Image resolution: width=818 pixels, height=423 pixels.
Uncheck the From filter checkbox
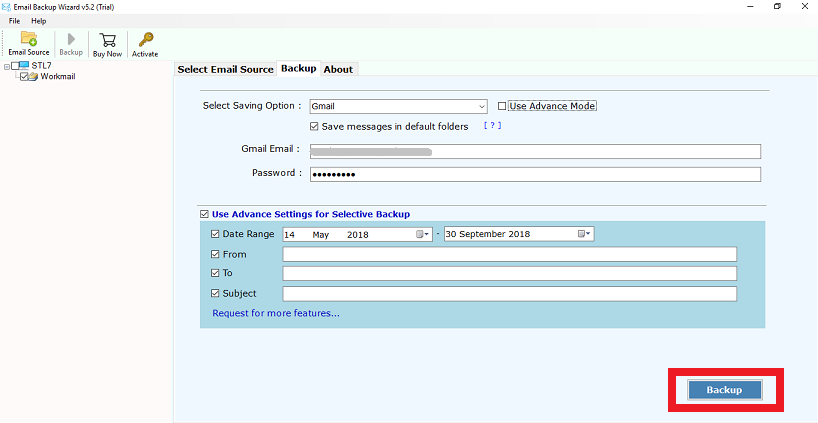click(215, 255)
